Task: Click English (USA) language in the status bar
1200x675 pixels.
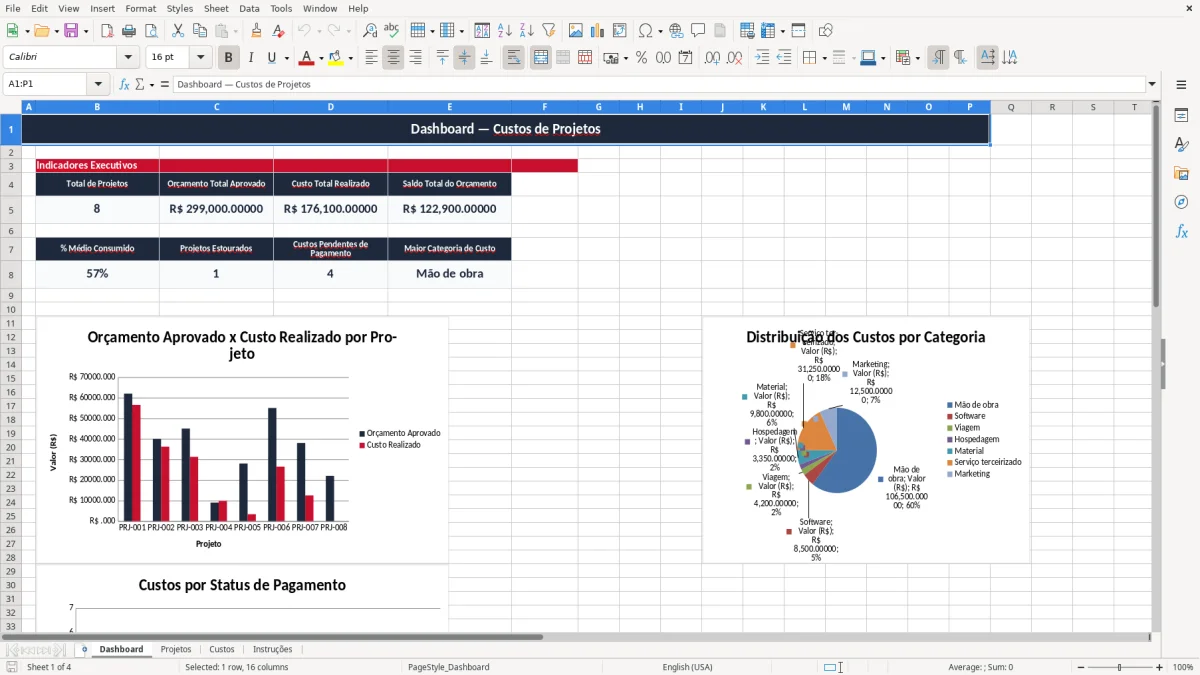Action: tap(687, 667)
